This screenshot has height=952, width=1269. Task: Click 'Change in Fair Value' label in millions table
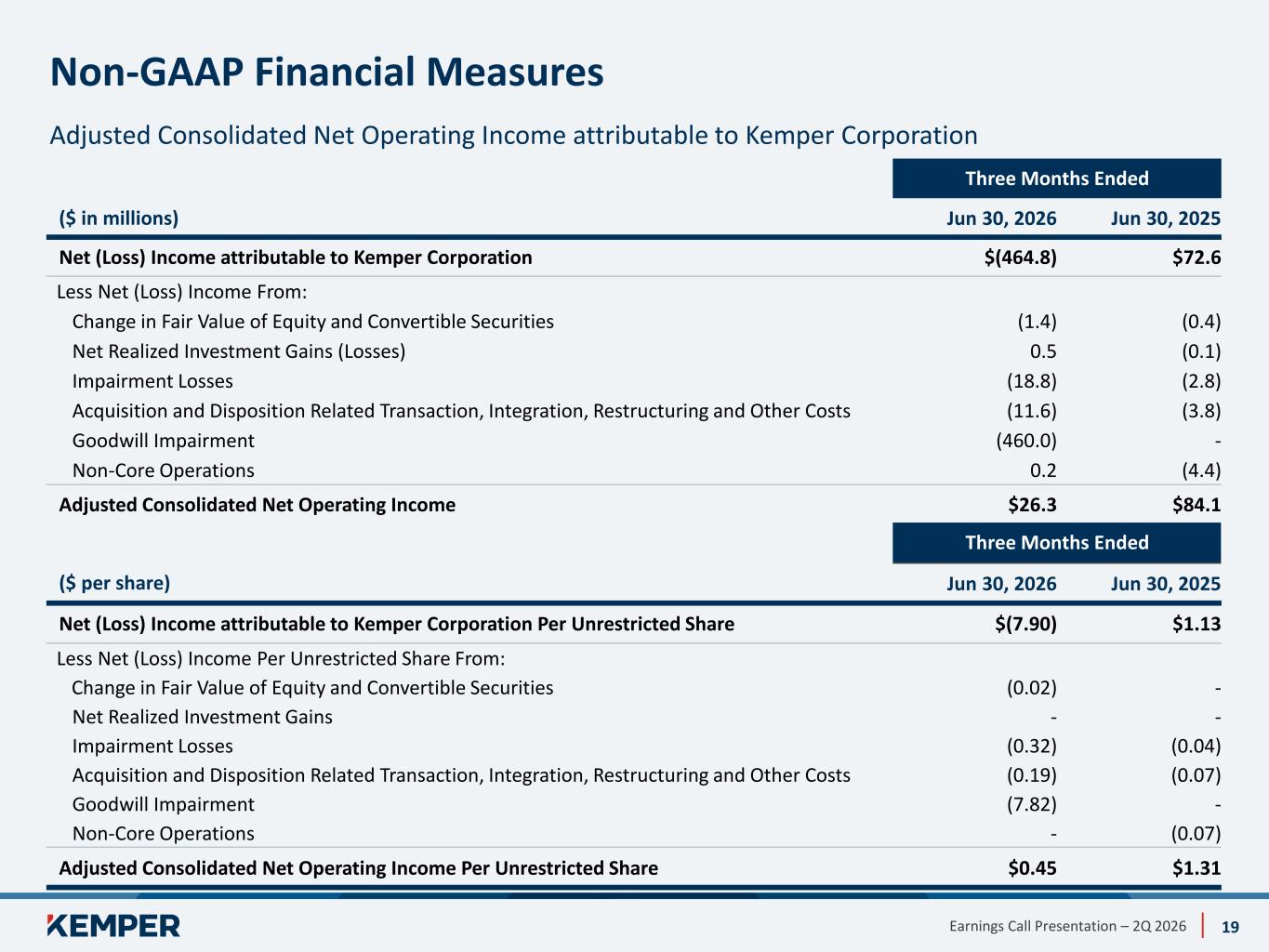313,322
